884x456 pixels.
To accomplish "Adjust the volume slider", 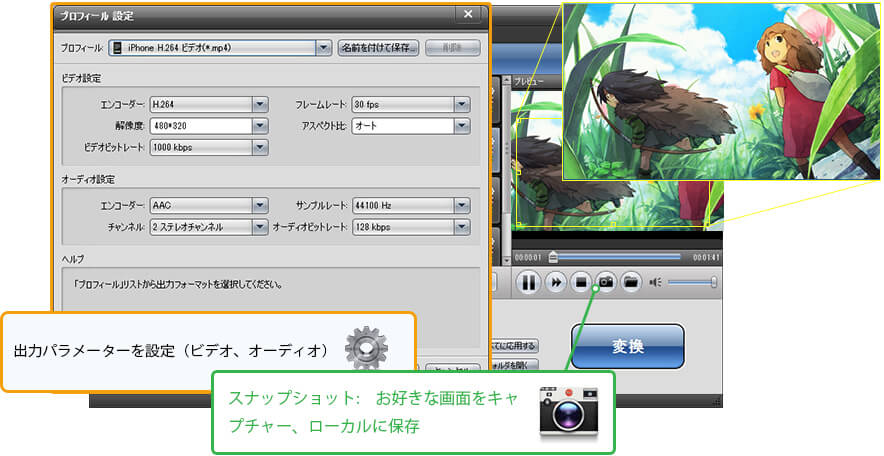I will [692, 282].
